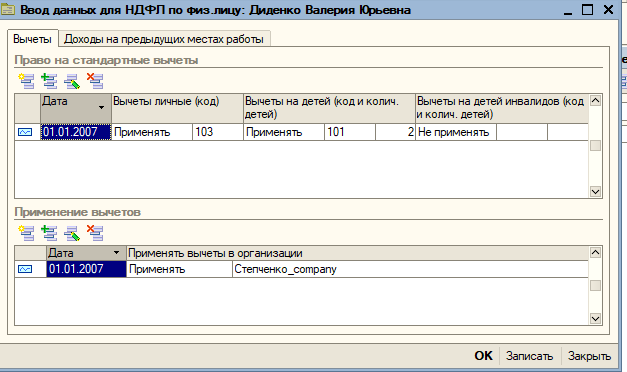
Task: Click children deduction code 101 cell
Action: click(349, 132)
